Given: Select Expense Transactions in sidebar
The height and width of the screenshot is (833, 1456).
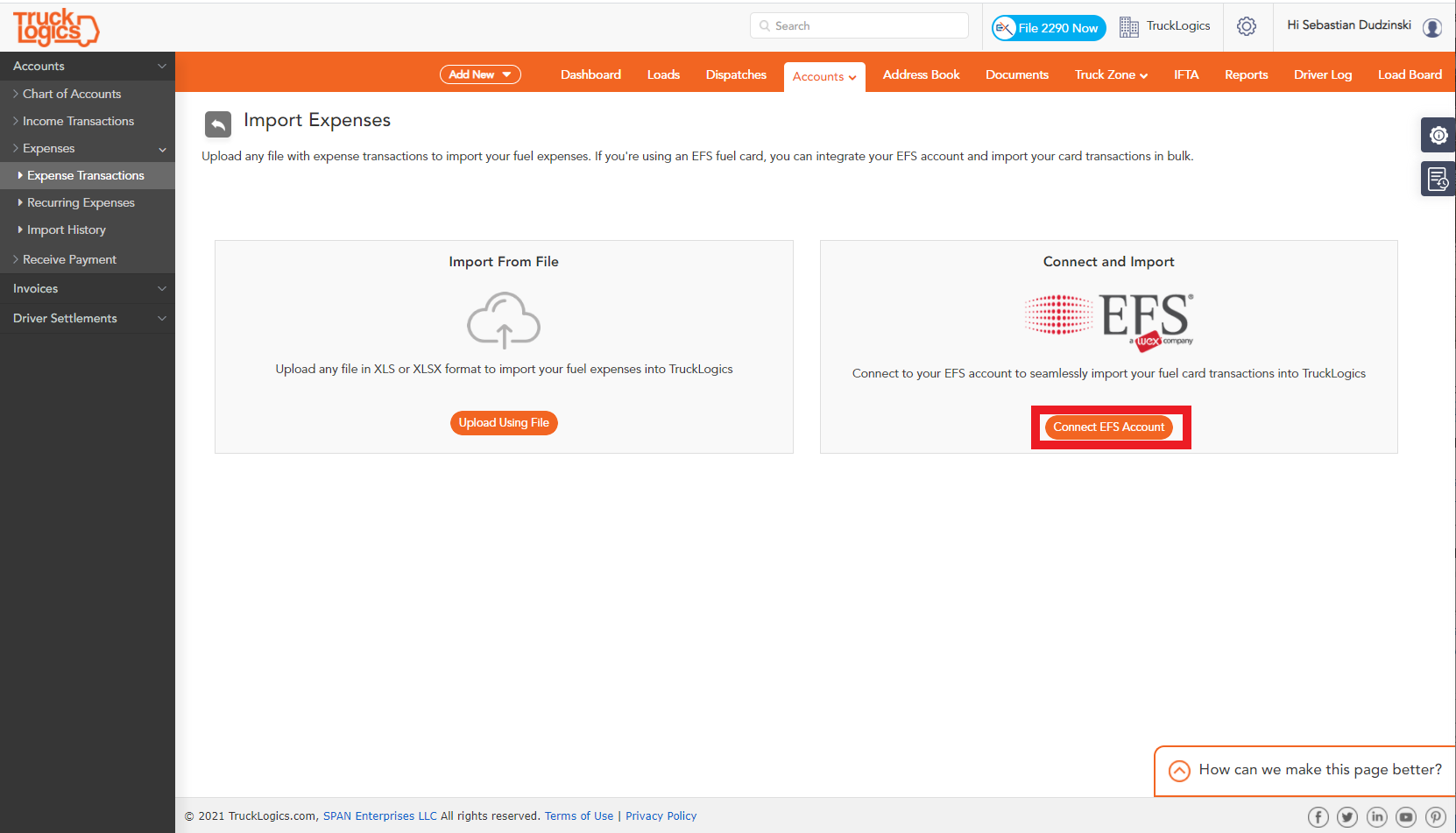Looking at the screenshot, I should [x=88, y=175].
